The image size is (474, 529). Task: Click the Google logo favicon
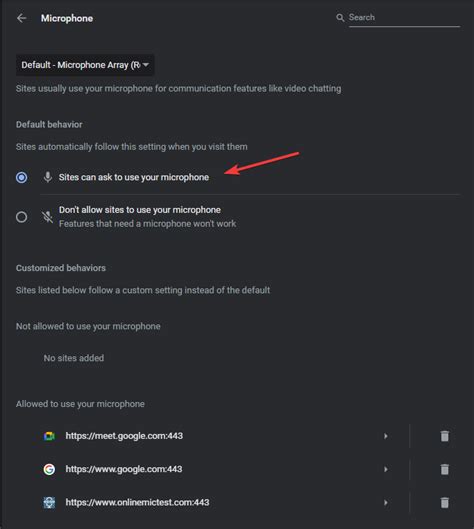[49, 469]
